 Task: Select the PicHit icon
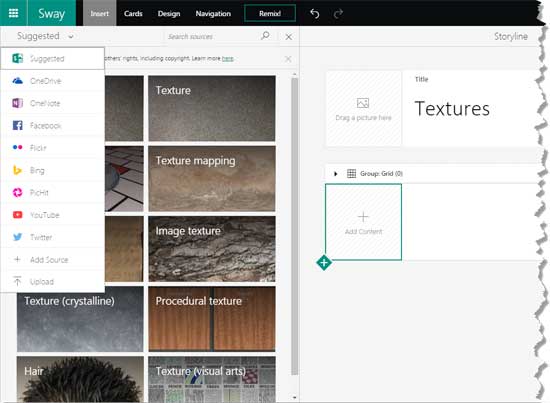18,192
